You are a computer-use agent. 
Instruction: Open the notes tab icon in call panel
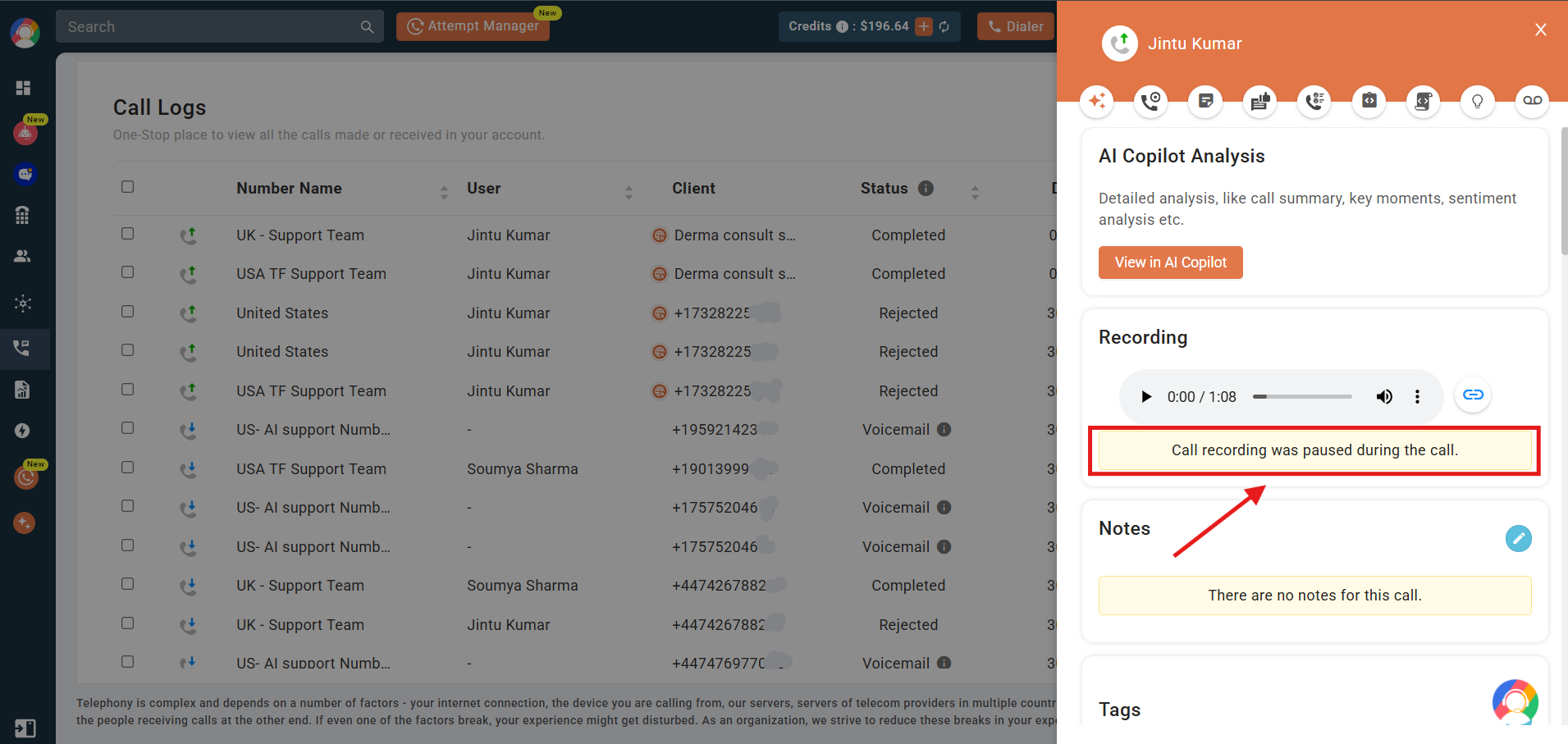(x=1205, y=101)
